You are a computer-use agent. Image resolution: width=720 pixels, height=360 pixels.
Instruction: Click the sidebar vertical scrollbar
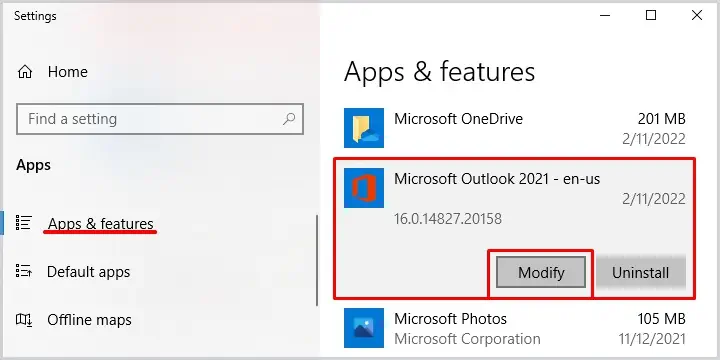pos(316,260)
